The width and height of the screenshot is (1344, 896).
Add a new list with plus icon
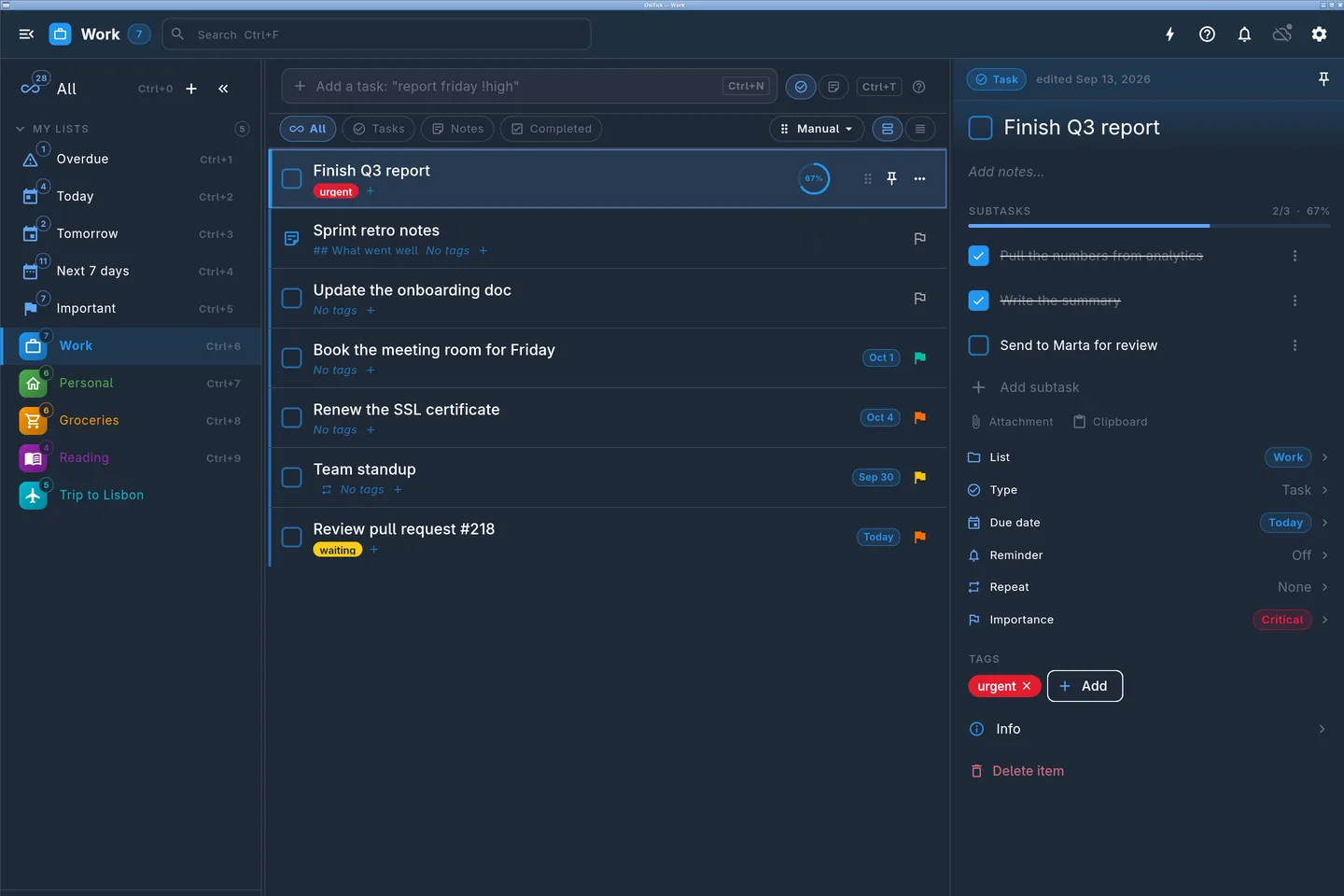tap(191, 89)
